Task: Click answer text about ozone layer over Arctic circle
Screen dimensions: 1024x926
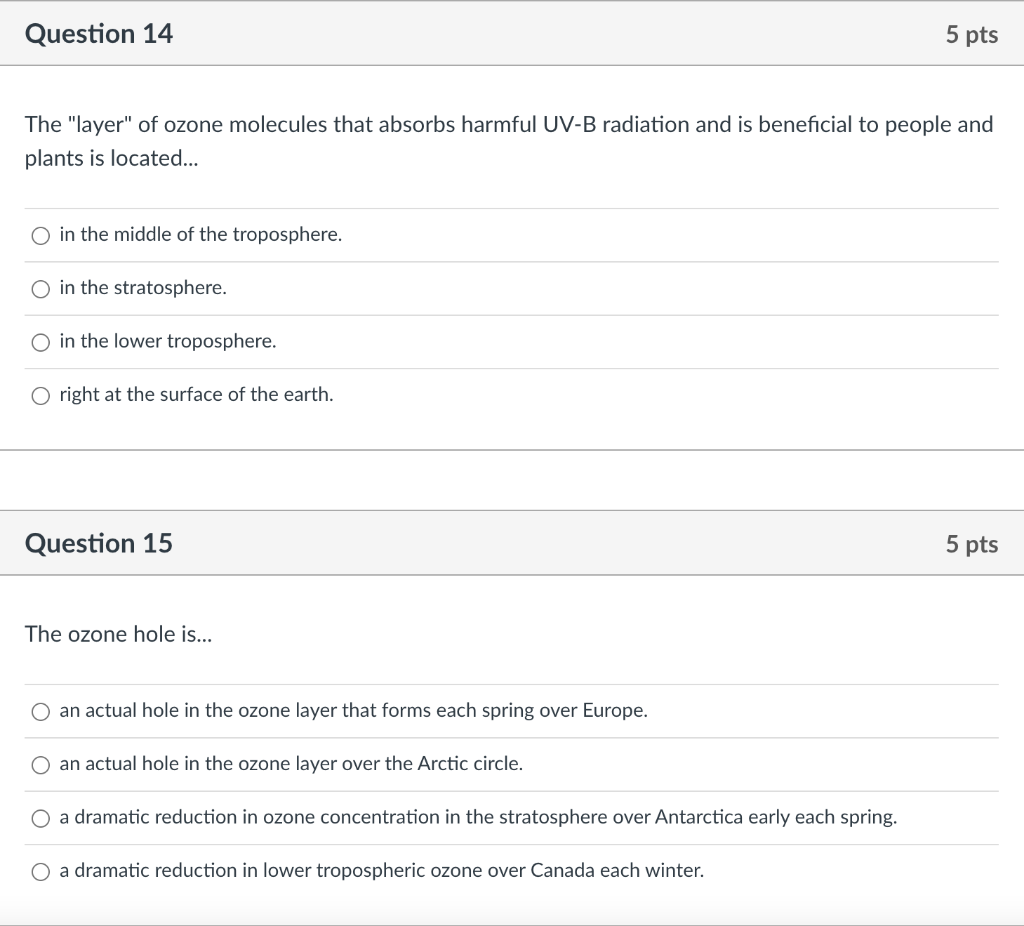Action: (291, 763)
